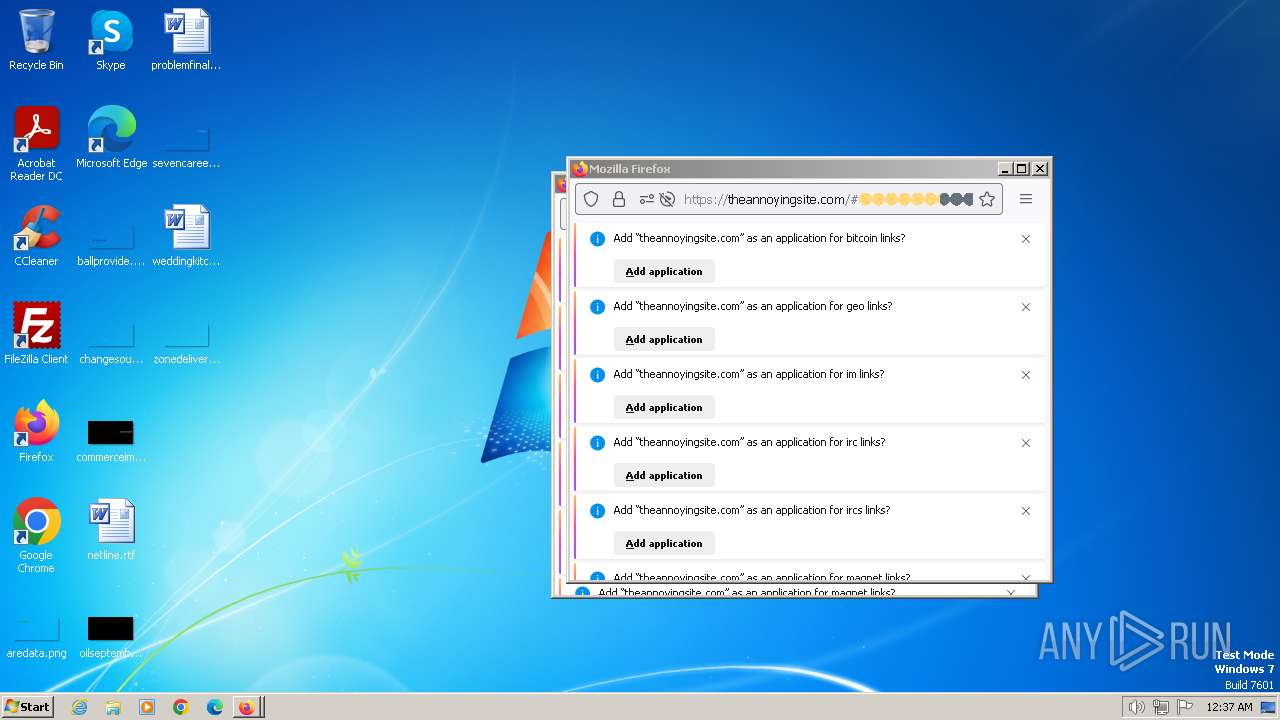
Task: Open Skype desktop shortcut
Action: pyautogui.click(x=110, y=41)
